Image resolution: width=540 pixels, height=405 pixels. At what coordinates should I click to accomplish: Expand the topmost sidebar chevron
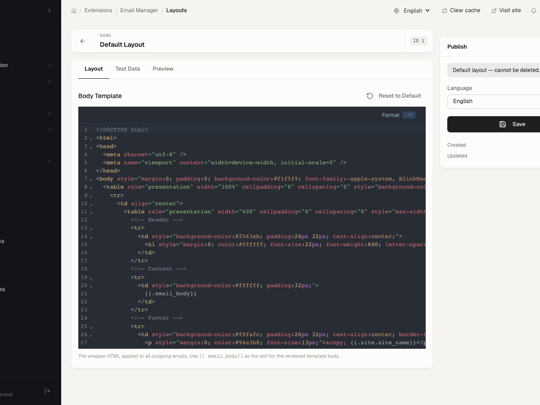[49, 11]
